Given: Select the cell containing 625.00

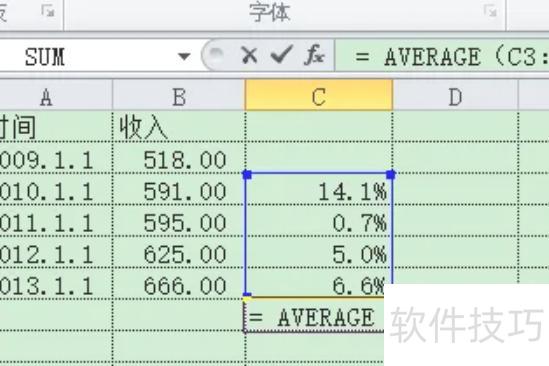Looking at the screenshot, I should pos(179,252).
